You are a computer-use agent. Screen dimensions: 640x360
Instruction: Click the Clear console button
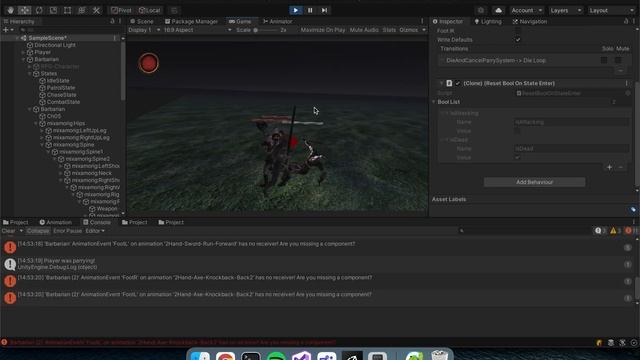pos(9,231)
